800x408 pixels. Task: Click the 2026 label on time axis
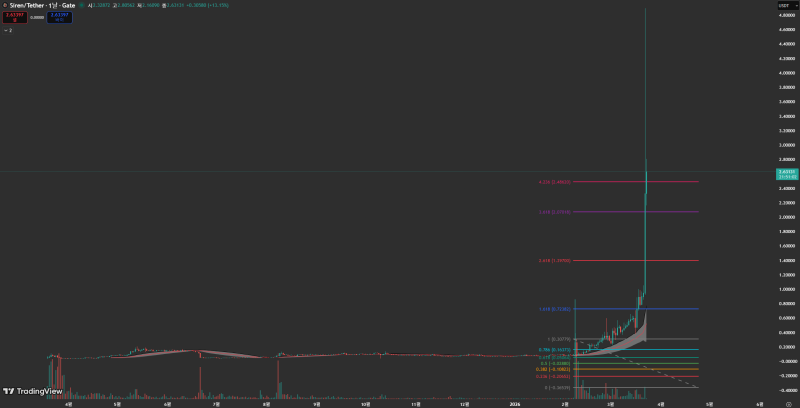coord(514,403)
